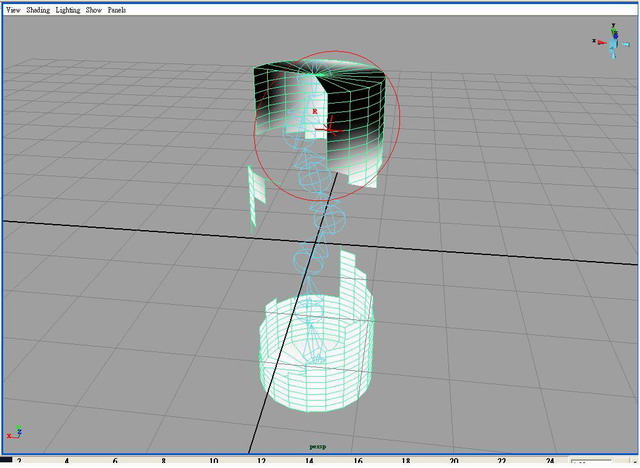The image size is (640, 468).
Task: Click the XYZ origin axis indicator
Action: (x=14, y=432)
